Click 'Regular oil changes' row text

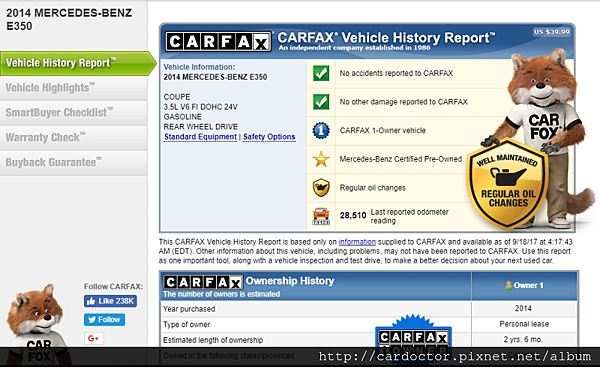pyautogui.click(x=372, y=188)
